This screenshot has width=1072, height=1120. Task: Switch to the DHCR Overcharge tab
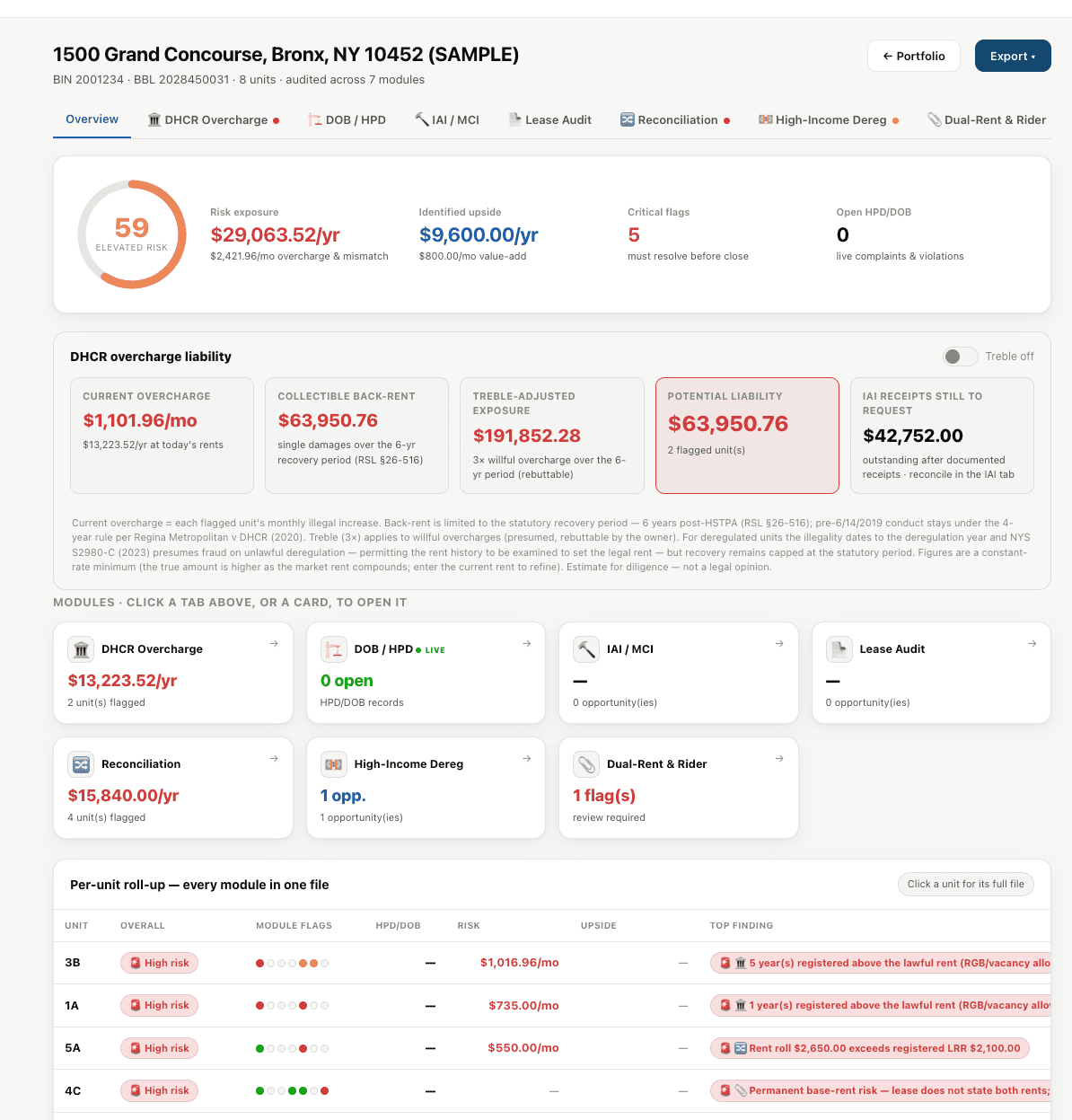214,120
